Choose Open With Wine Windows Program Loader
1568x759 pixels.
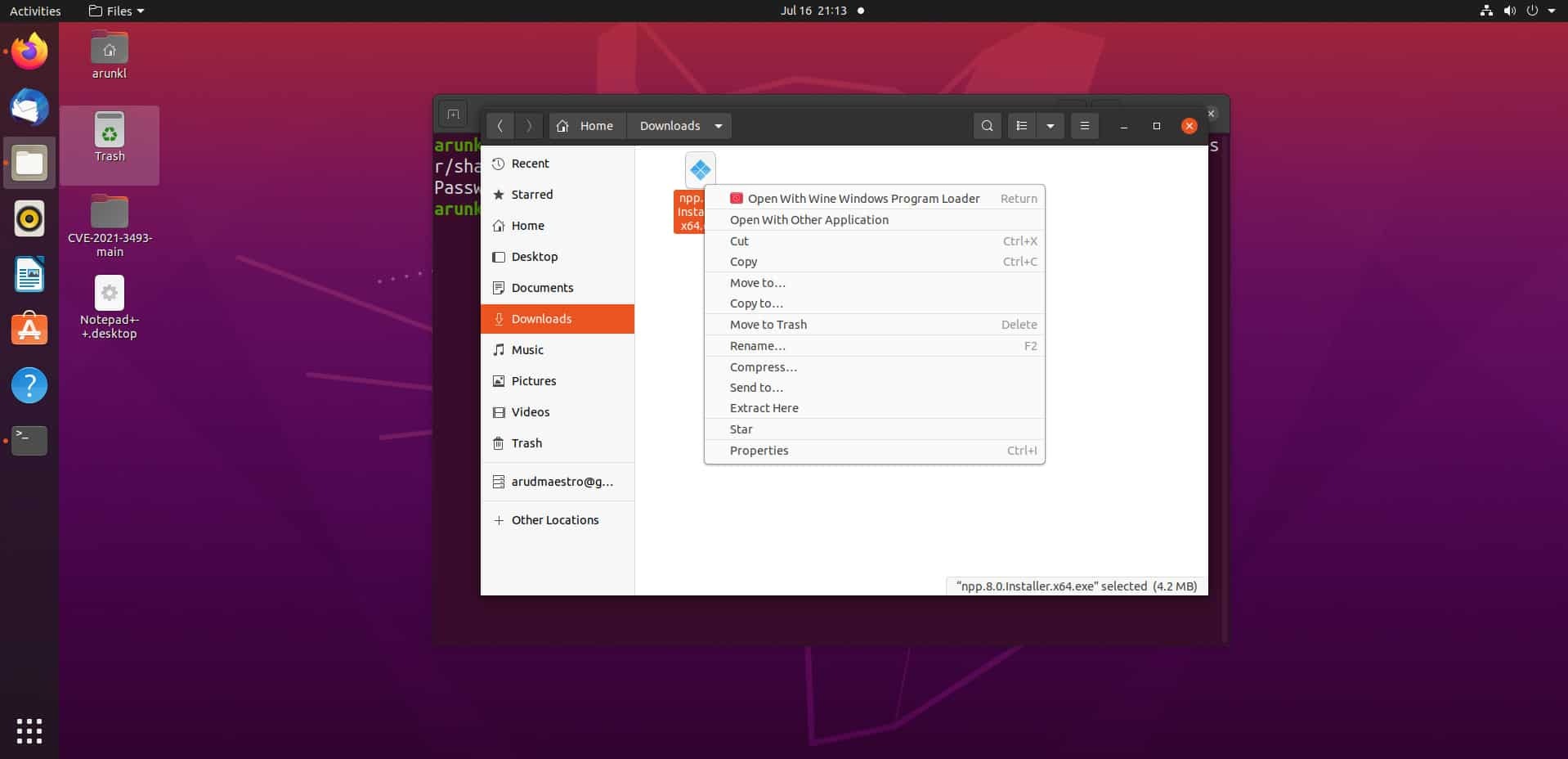point(875,198)
